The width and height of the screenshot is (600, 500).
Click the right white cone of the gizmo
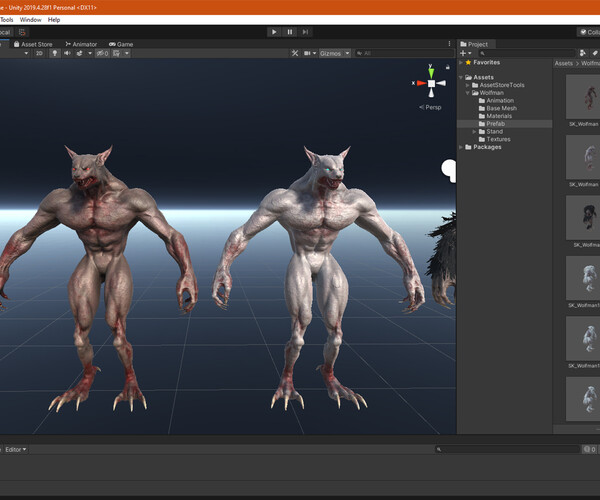(x=441, y=83)
